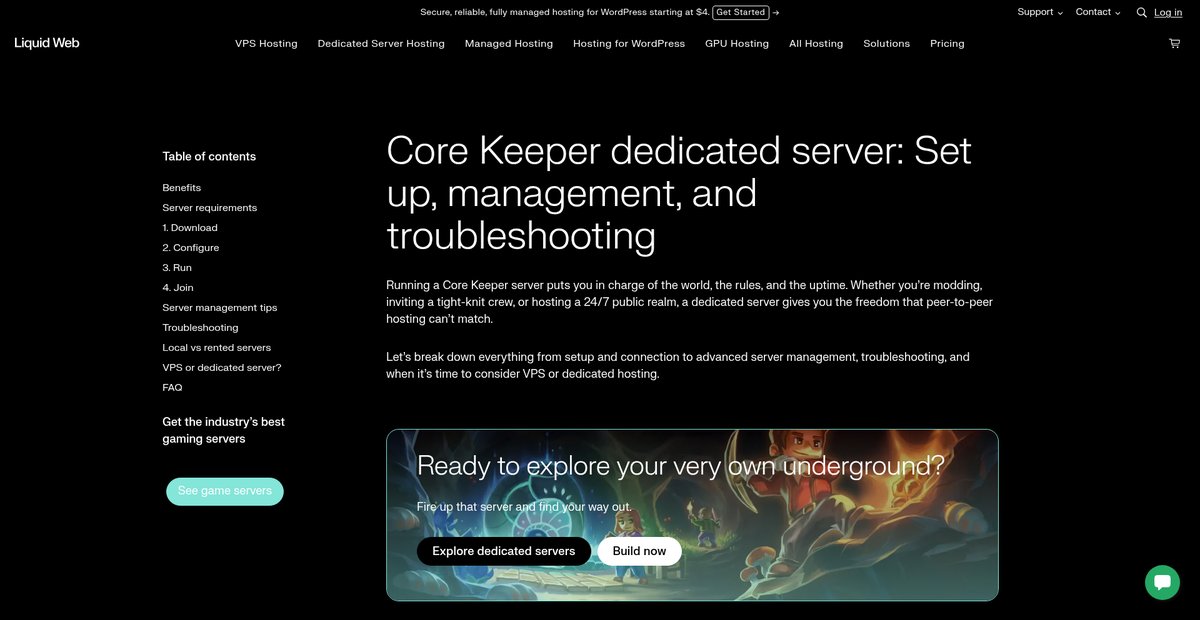Open Dedicated Server Hosting menu

coord(381,44)
